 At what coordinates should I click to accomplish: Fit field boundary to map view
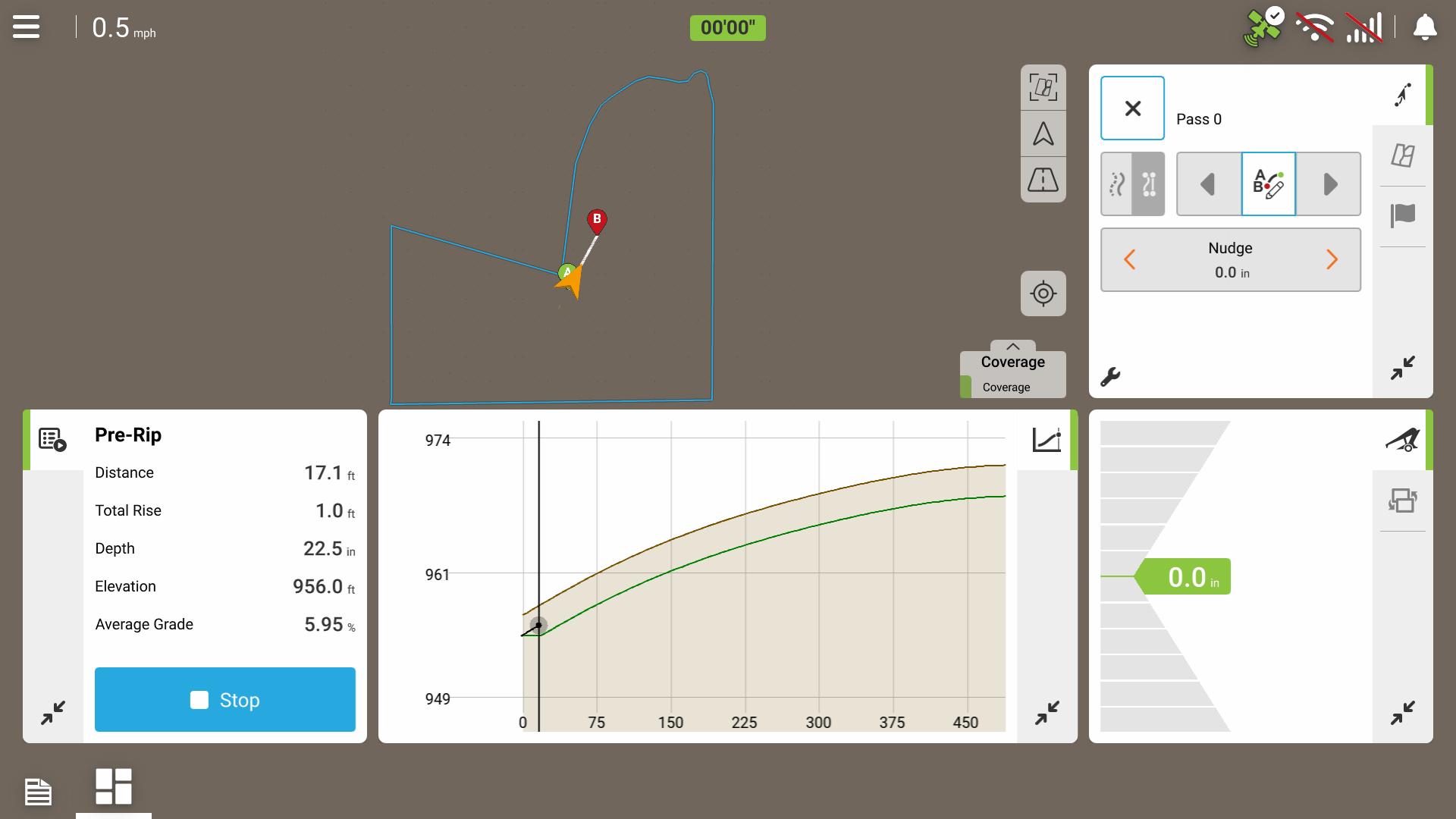coord(1043,87)
